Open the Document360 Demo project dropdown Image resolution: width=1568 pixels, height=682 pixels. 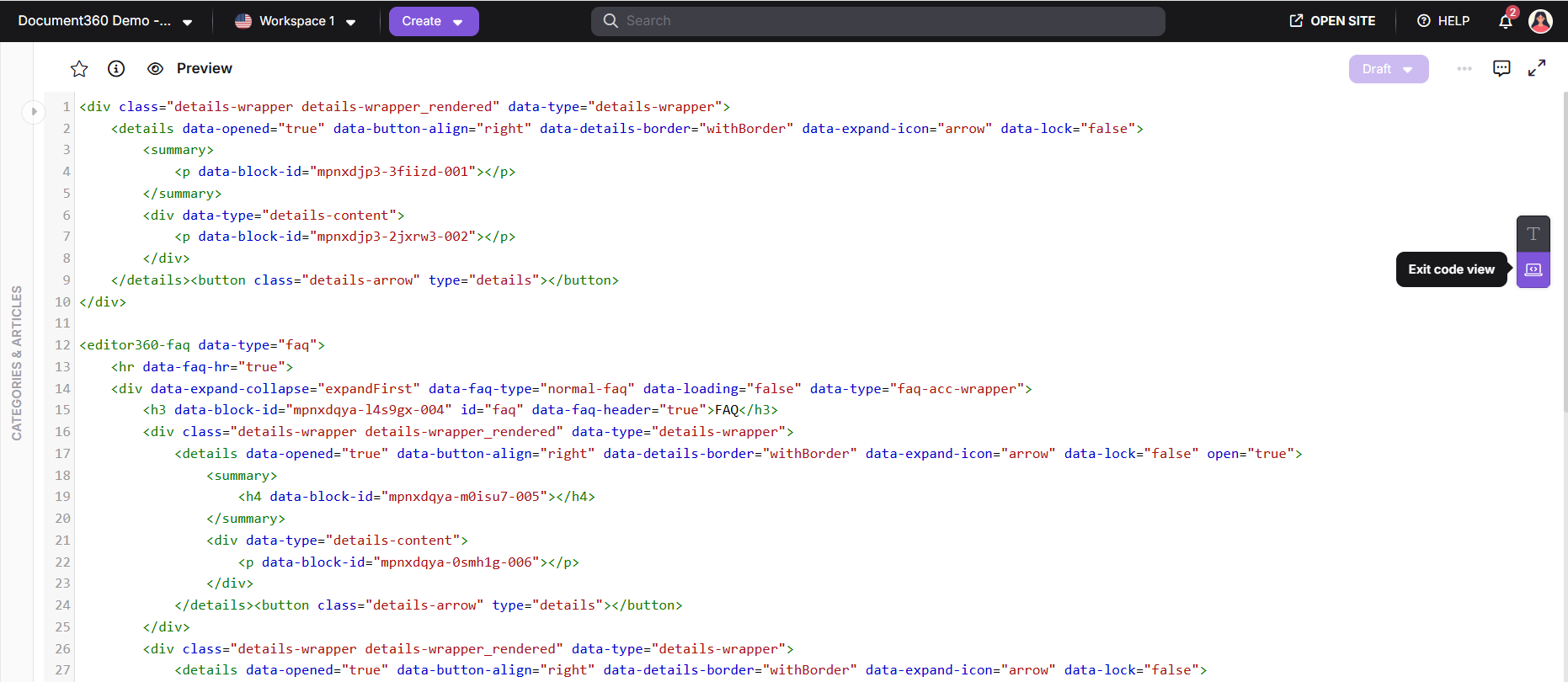[x=105, y=21]
